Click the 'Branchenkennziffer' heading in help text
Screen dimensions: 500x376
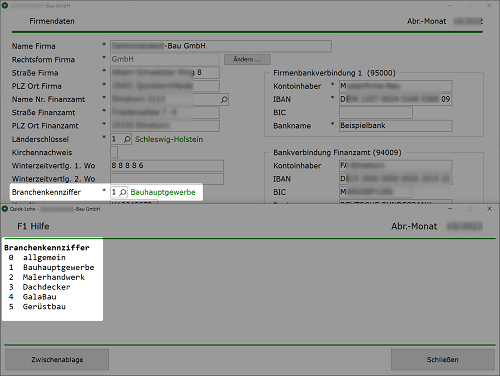point(47,248)
